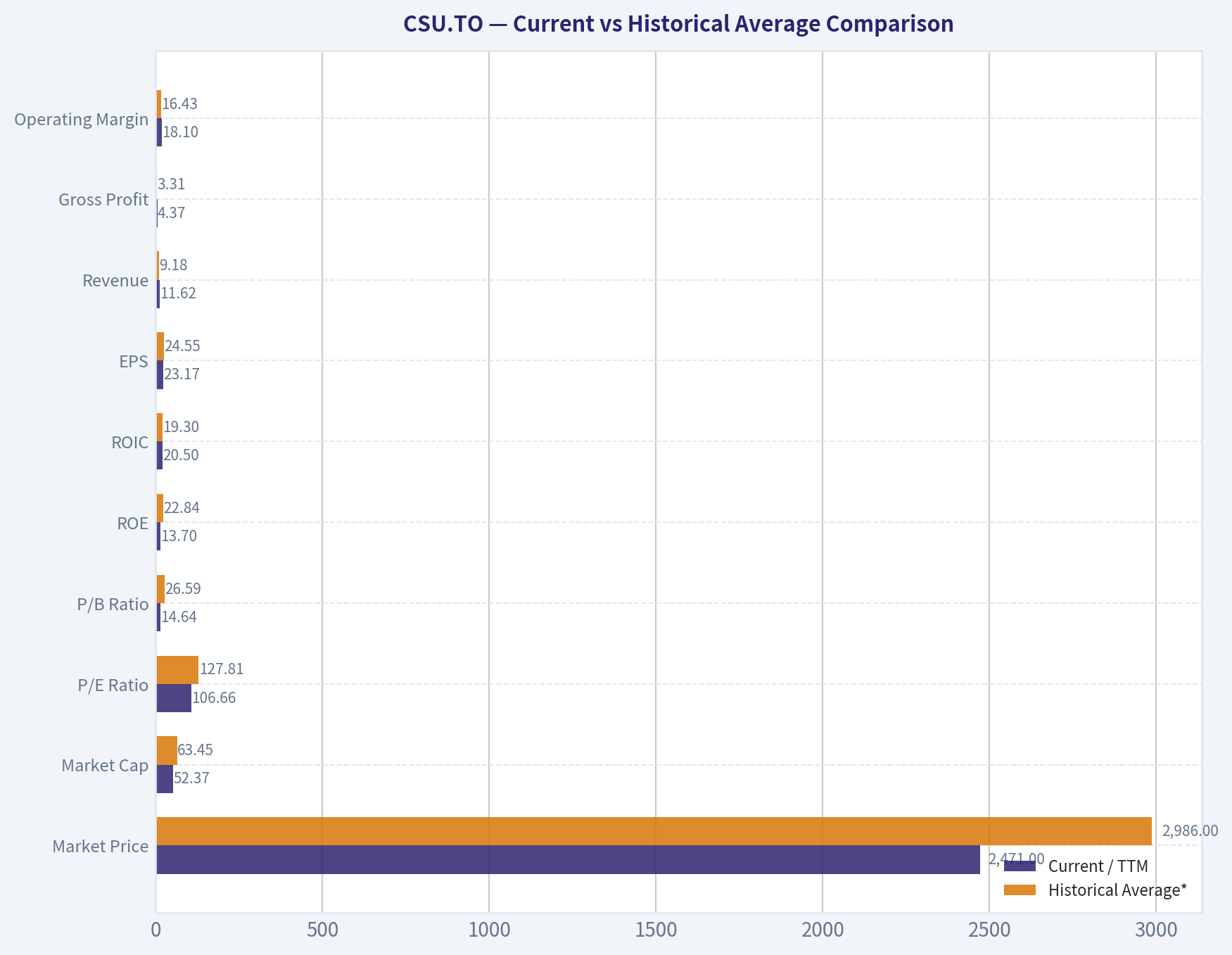The height and width of the screenshot is (955, 1232).
Task: Click the 1500 x-axis tick label
Action: [x=656, y=930]
